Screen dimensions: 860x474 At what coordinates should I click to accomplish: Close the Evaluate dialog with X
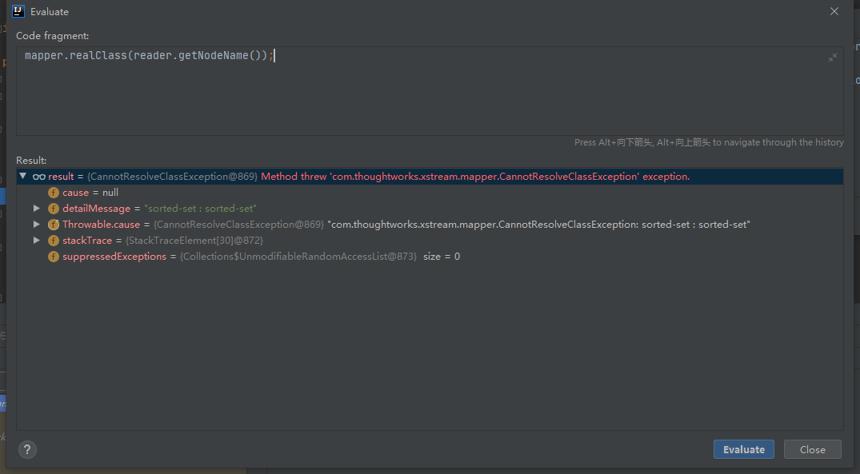click(x=834, y=12)
